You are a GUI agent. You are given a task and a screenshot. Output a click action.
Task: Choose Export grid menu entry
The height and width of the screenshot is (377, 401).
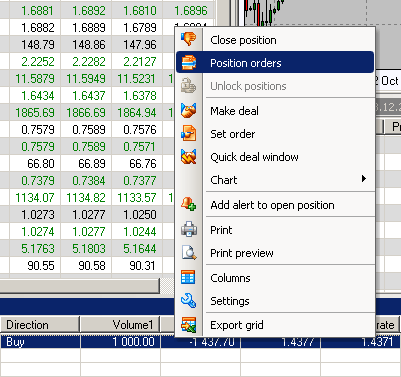[275, 325]
